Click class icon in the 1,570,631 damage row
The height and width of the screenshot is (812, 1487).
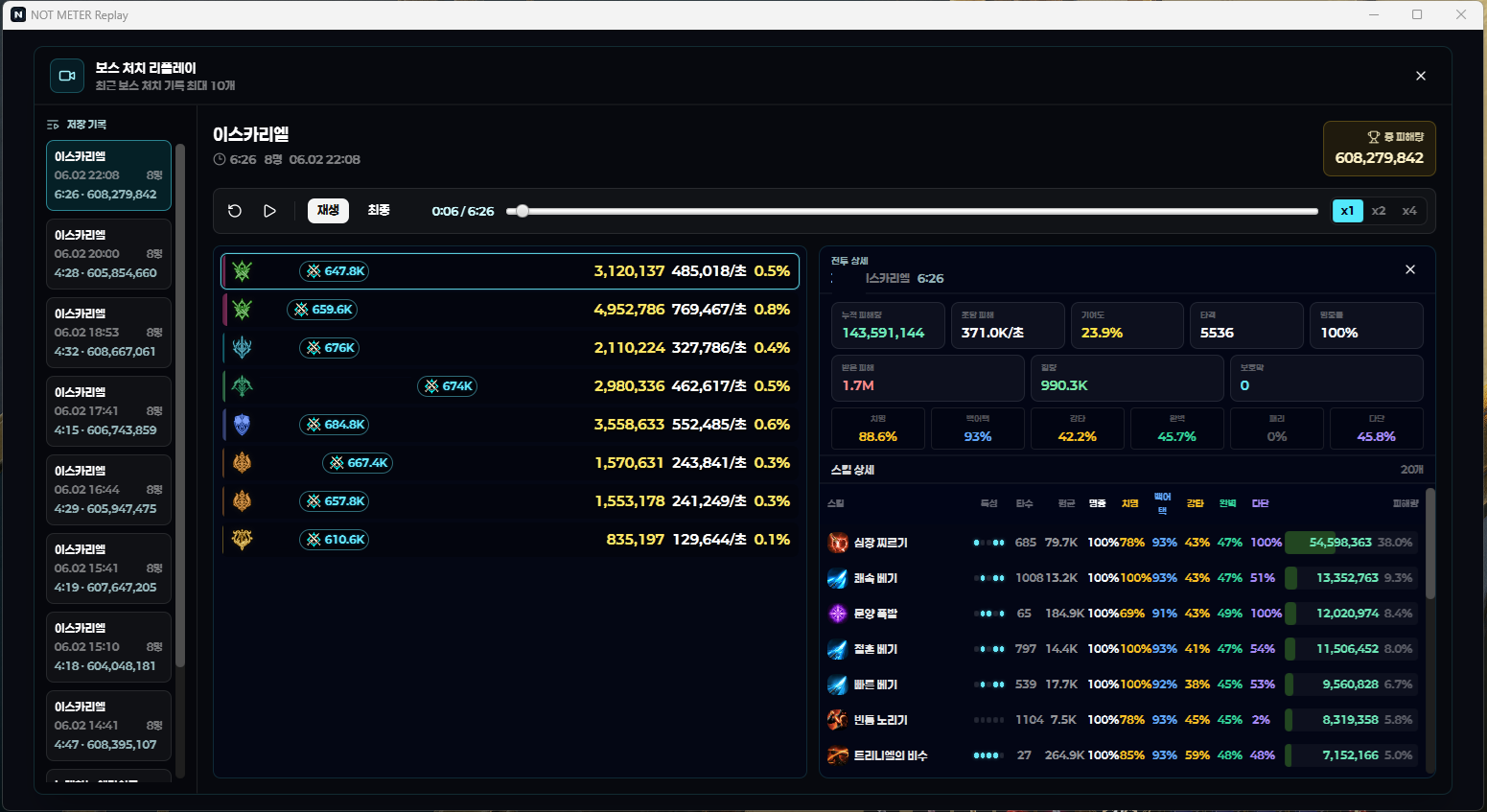(x=242, y=463)
